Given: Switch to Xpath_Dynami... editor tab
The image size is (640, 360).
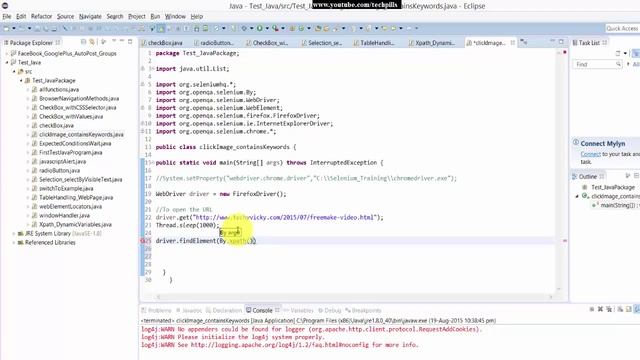Looking at the screenshot, I should point(432,43).
